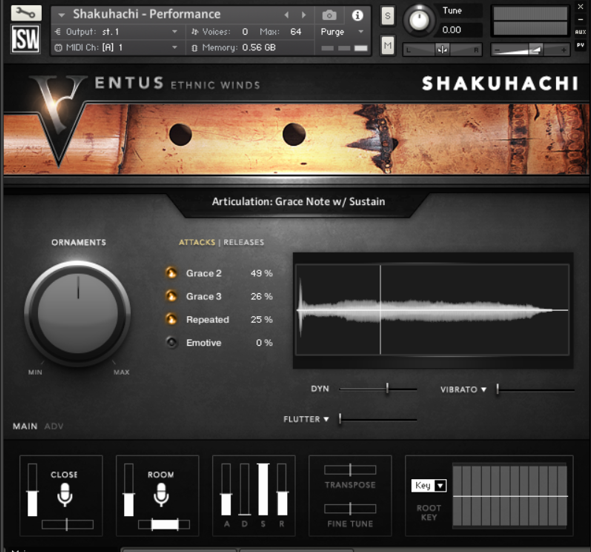Click the Output routing icon
This screenshot has height=552, width=591.
[x=58, y=32]
